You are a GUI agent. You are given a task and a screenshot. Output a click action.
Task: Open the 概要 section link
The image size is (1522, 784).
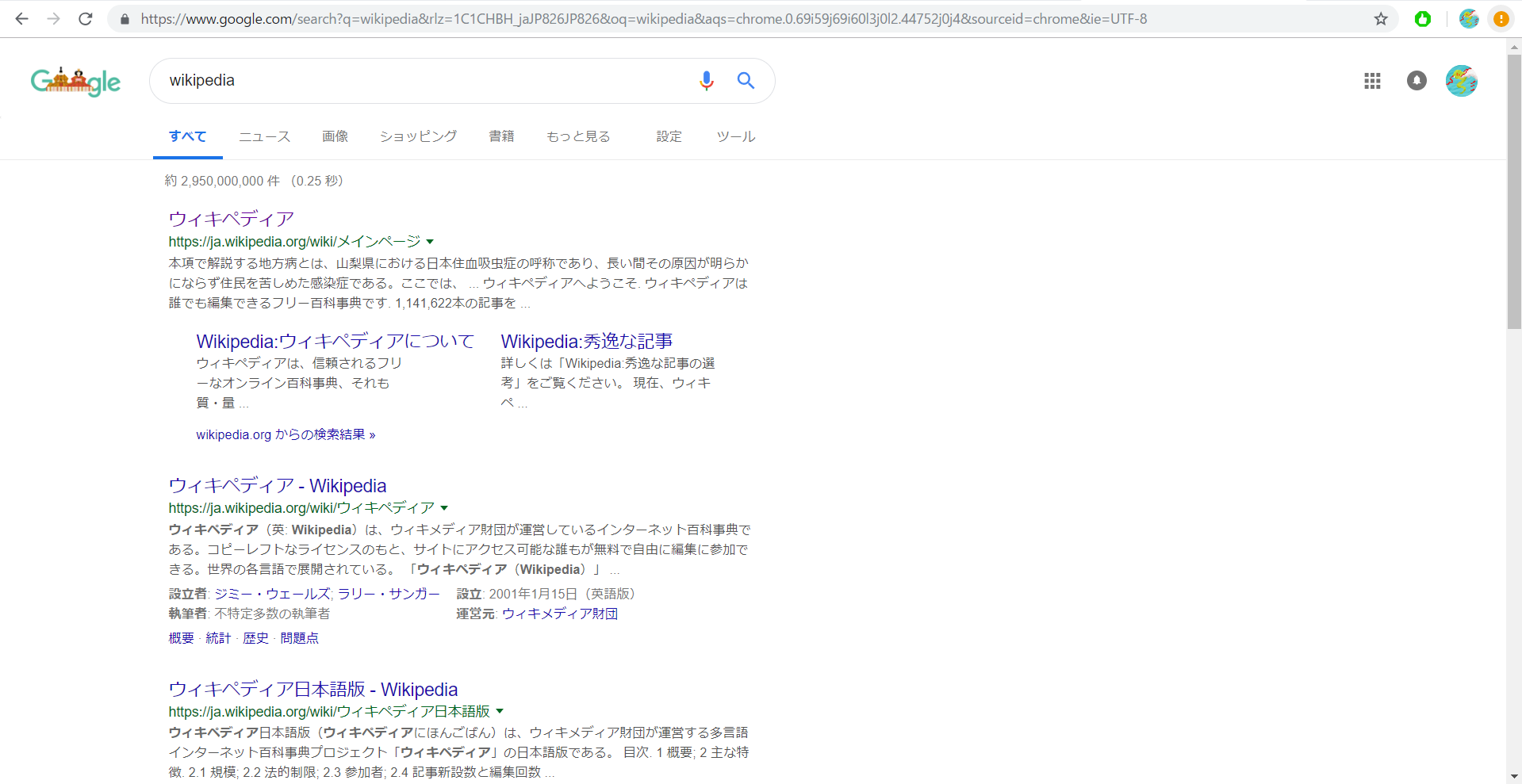click(x=181, y=638)
